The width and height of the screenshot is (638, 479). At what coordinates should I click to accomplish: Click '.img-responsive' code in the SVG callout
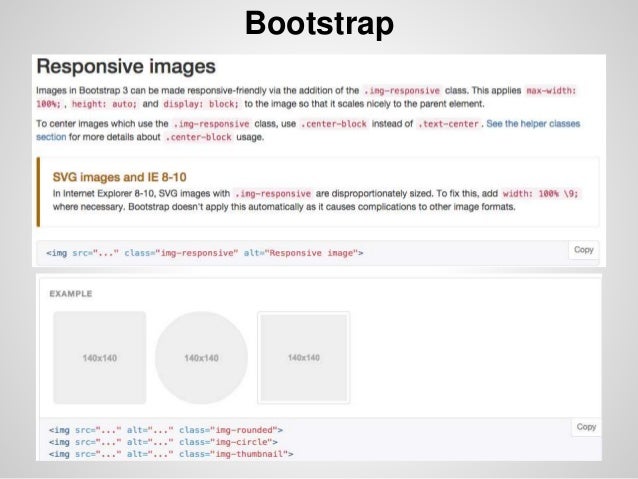[273, 194]
